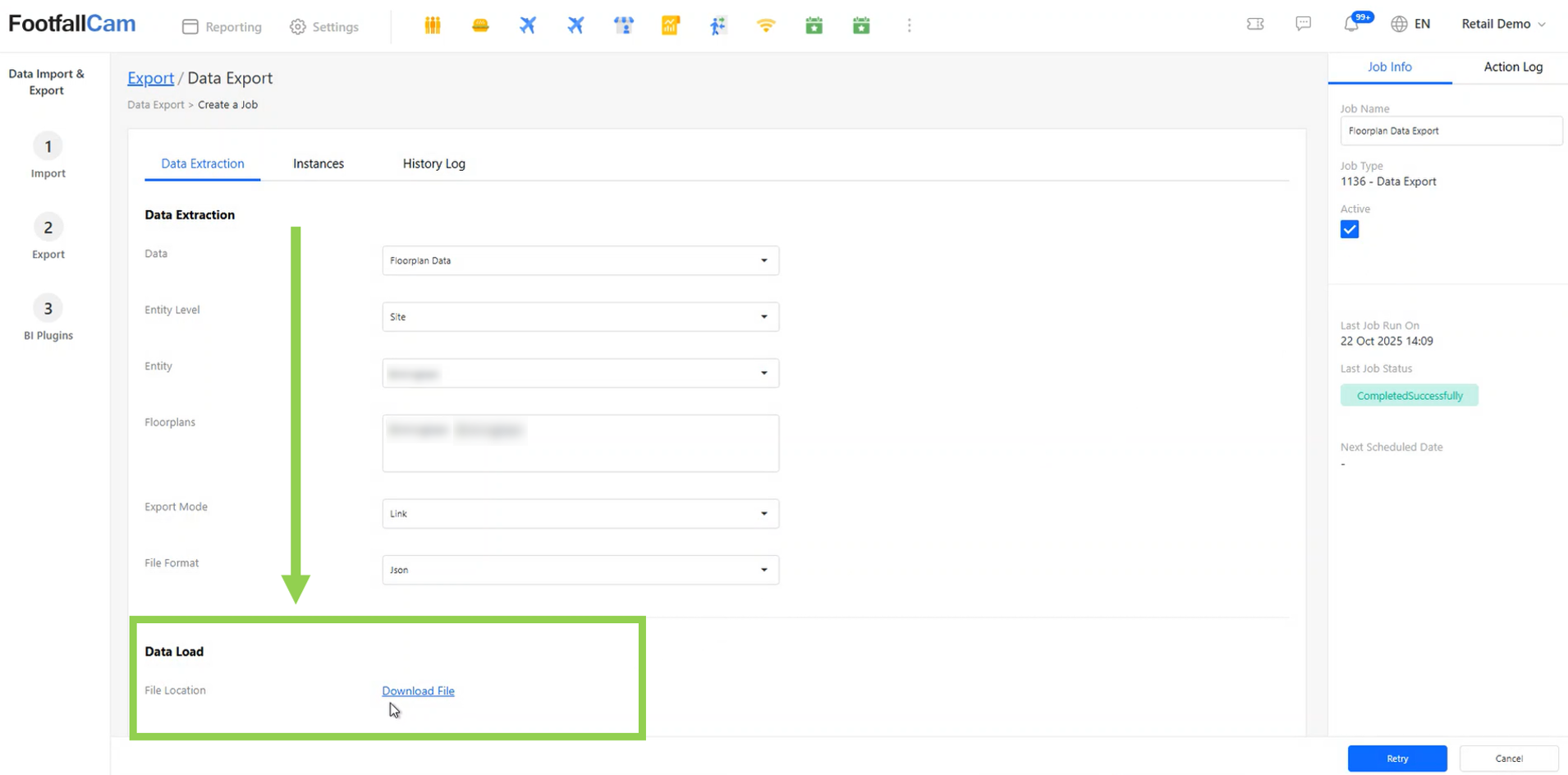Select the yellow Wi-Fi icon
The image size is (1568, 775).
(766, 25)
